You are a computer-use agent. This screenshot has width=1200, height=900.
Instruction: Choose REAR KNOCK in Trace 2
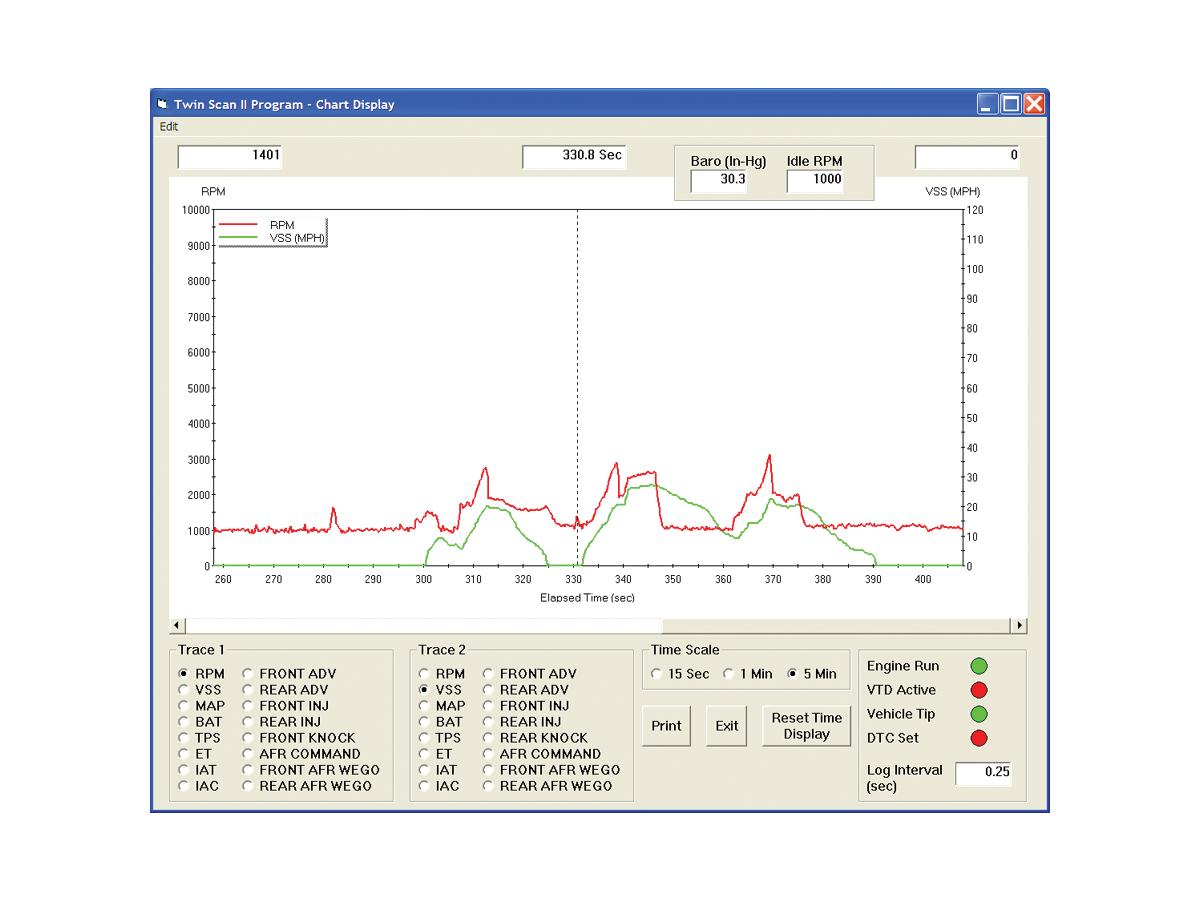[489, 738]
